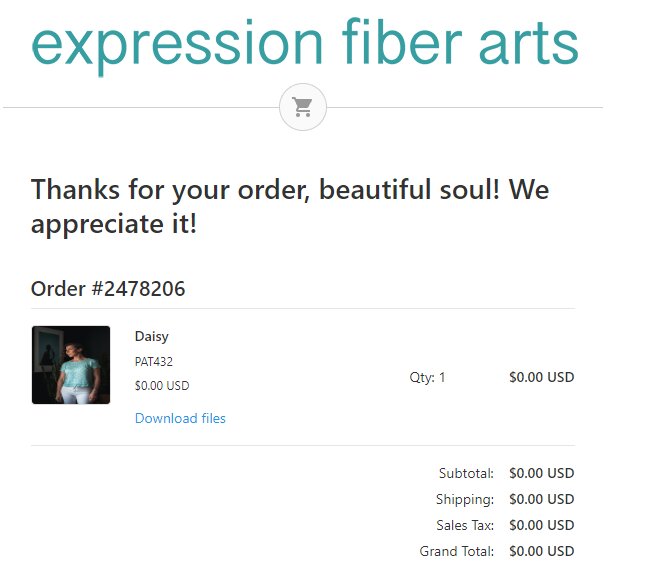Click the Shipping label
The image size is (655, 582).
(465, 499)
